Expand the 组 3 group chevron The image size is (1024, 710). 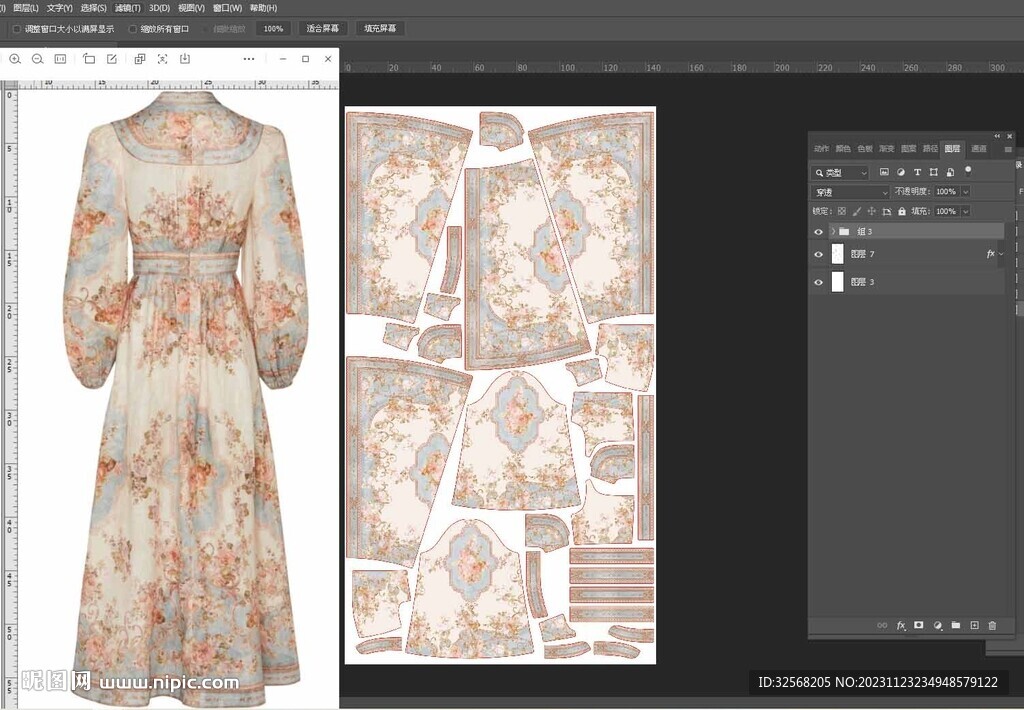coord(832,231)
